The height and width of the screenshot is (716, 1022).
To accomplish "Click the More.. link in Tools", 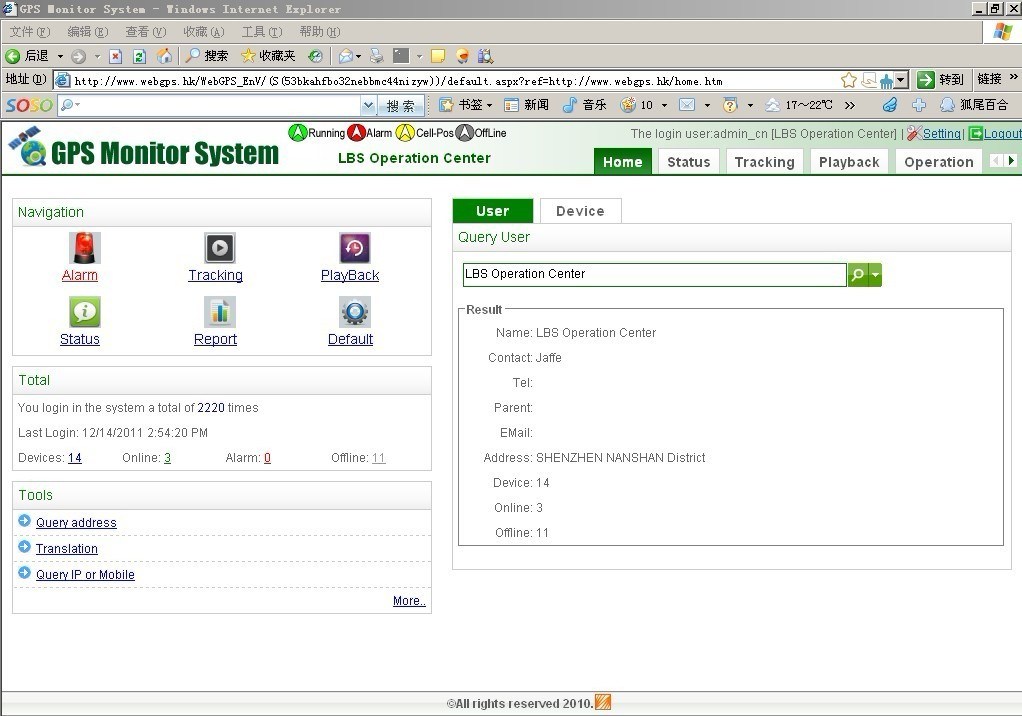I will [409, 601].
